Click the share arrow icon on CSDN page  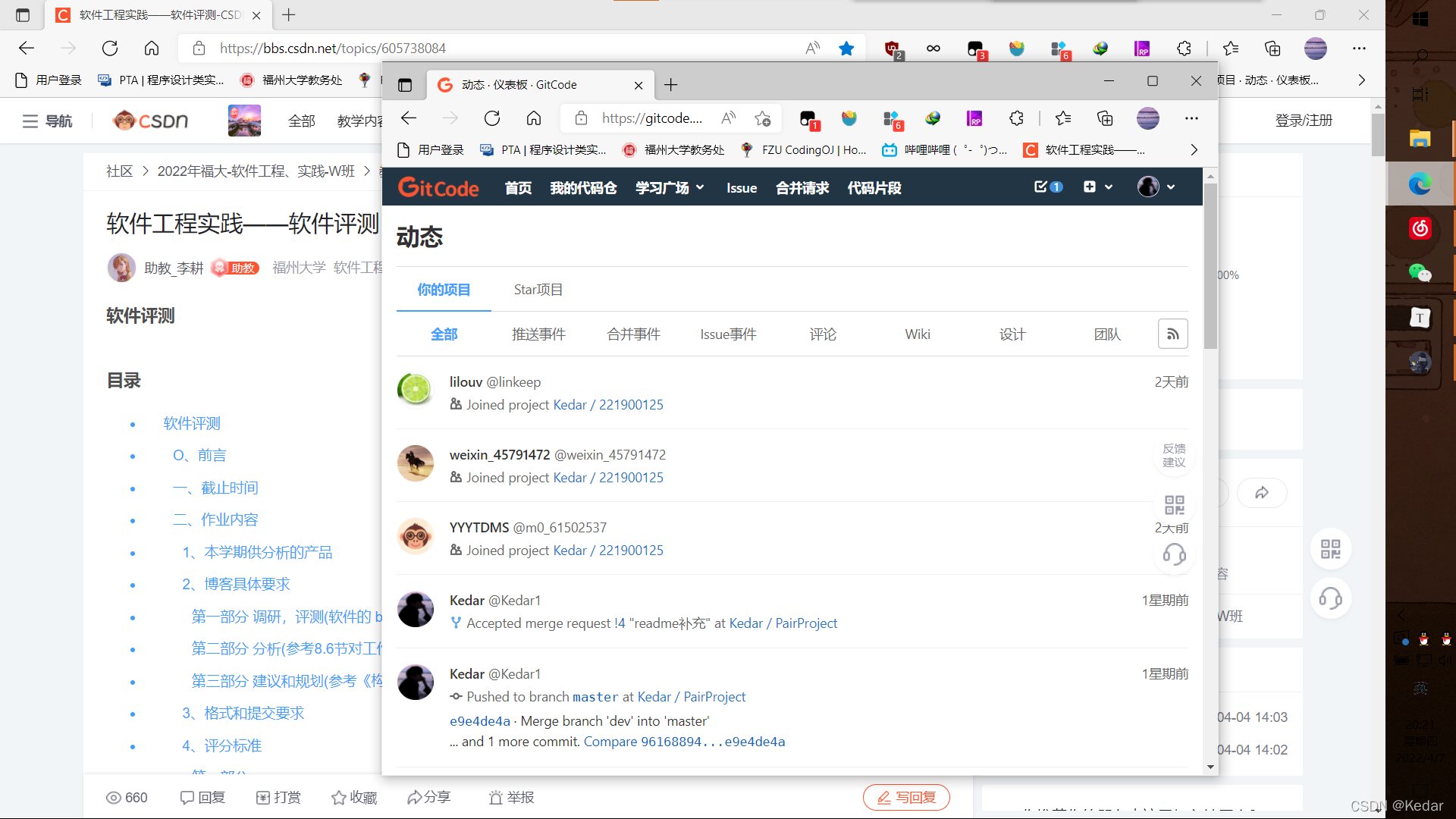[1262, 493]
